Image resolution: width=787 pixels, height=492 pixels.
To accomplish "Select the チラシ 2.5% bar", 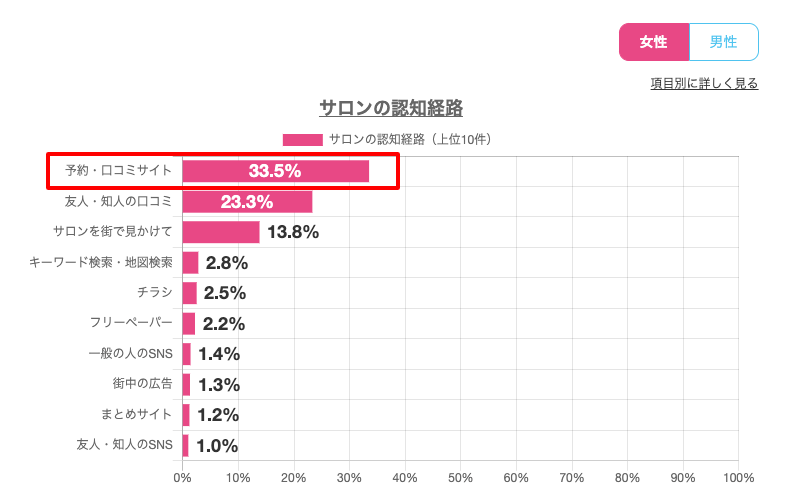I will click(x=189, y=293).
